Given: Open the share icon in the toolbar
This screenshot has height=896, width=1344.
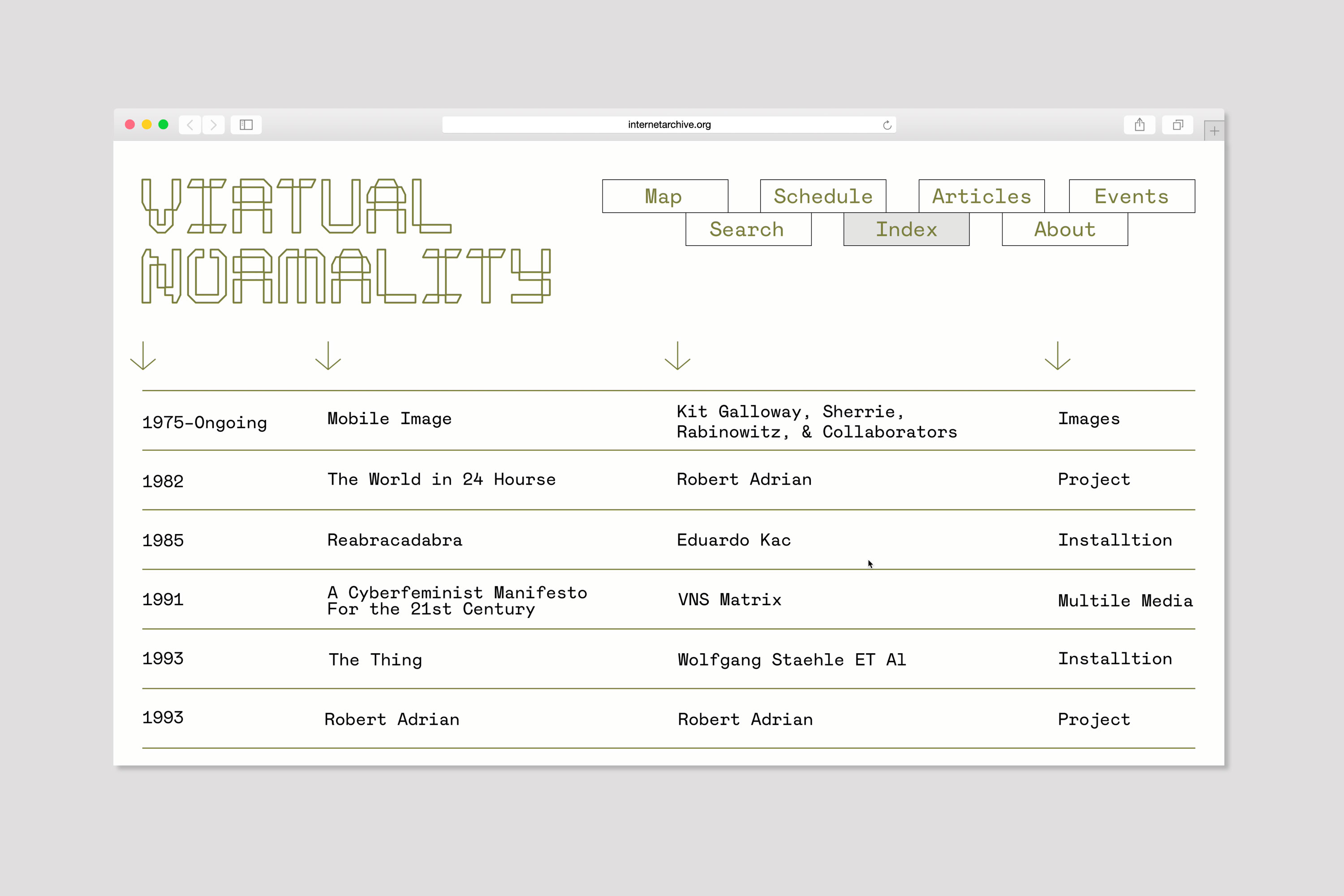Looking at the screenshot, I should (x=1139, y=125).
